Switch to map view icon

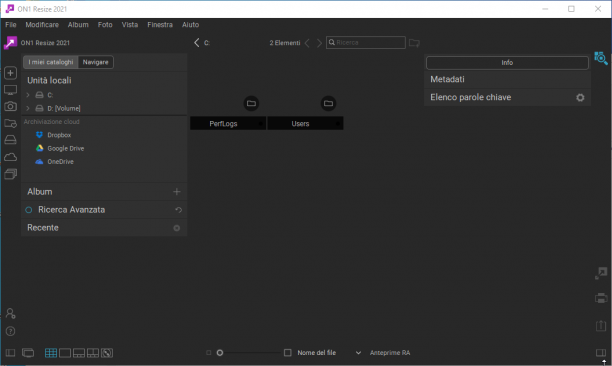(107, 353)
